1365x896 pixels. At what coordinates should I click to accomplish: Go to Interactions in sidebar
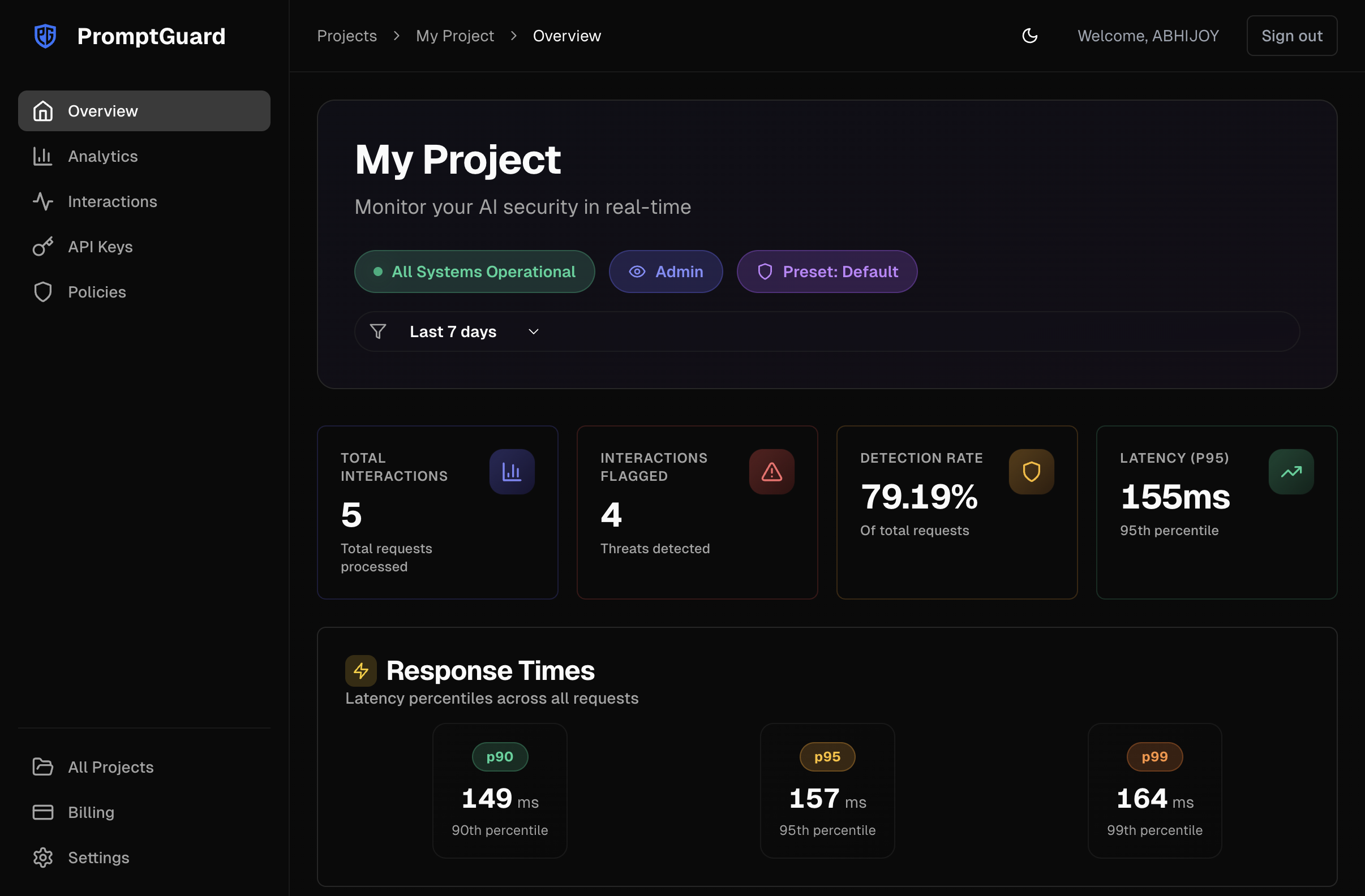tap(112, 202)
